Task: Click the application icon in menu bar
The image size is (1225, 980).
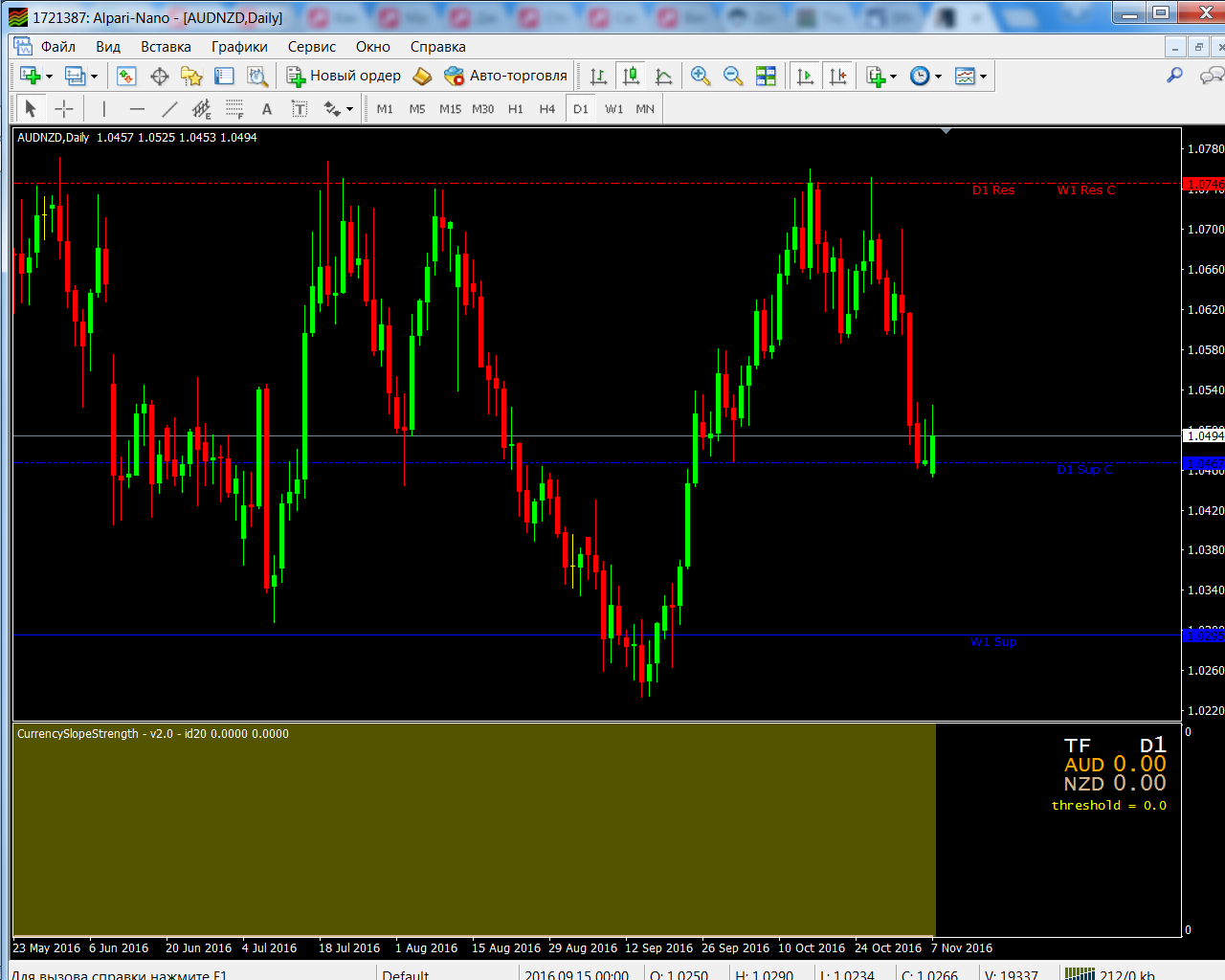Action: 23,46
